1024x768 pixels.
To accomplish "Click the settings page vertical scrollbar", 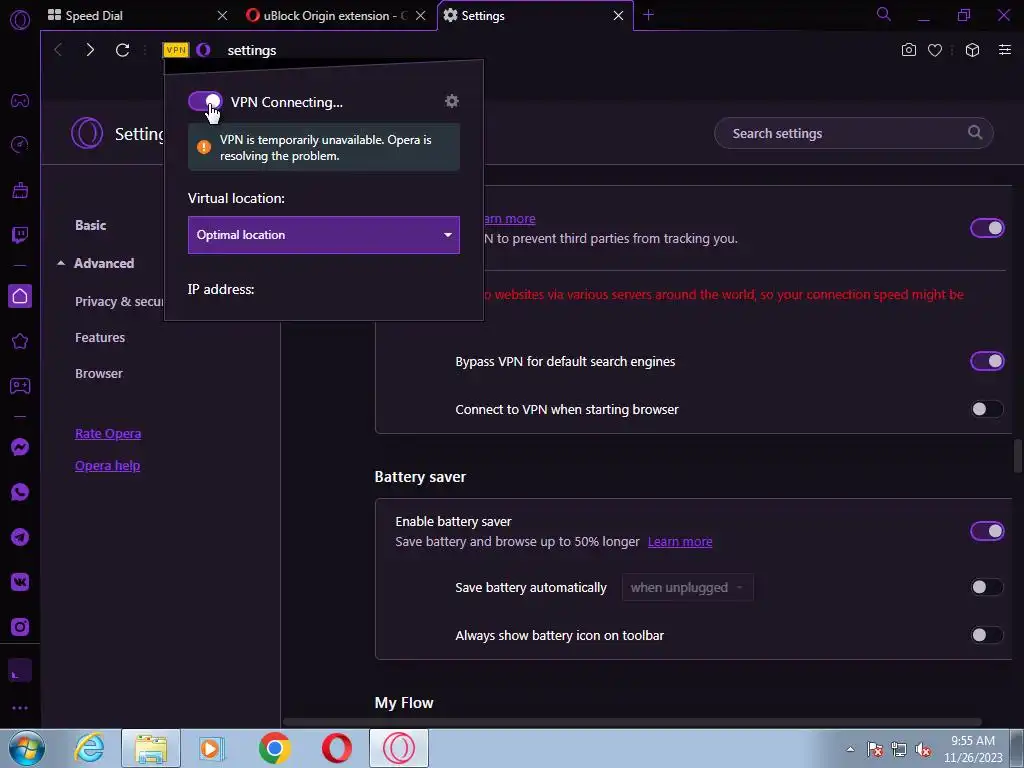I will pyautogui.click(x=1017, y=456).
